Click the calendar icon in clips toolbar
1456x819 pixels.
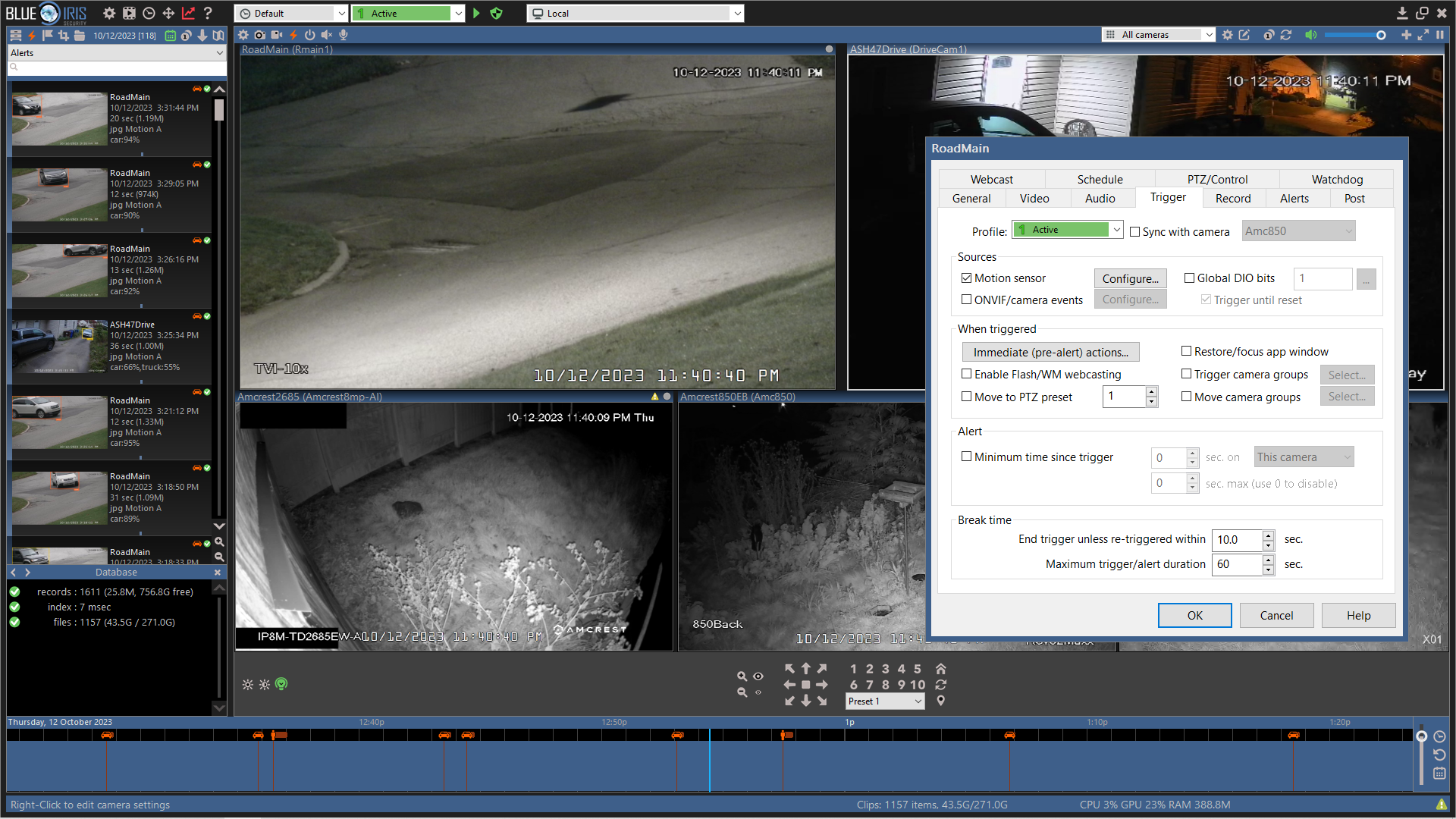point(171,35)
